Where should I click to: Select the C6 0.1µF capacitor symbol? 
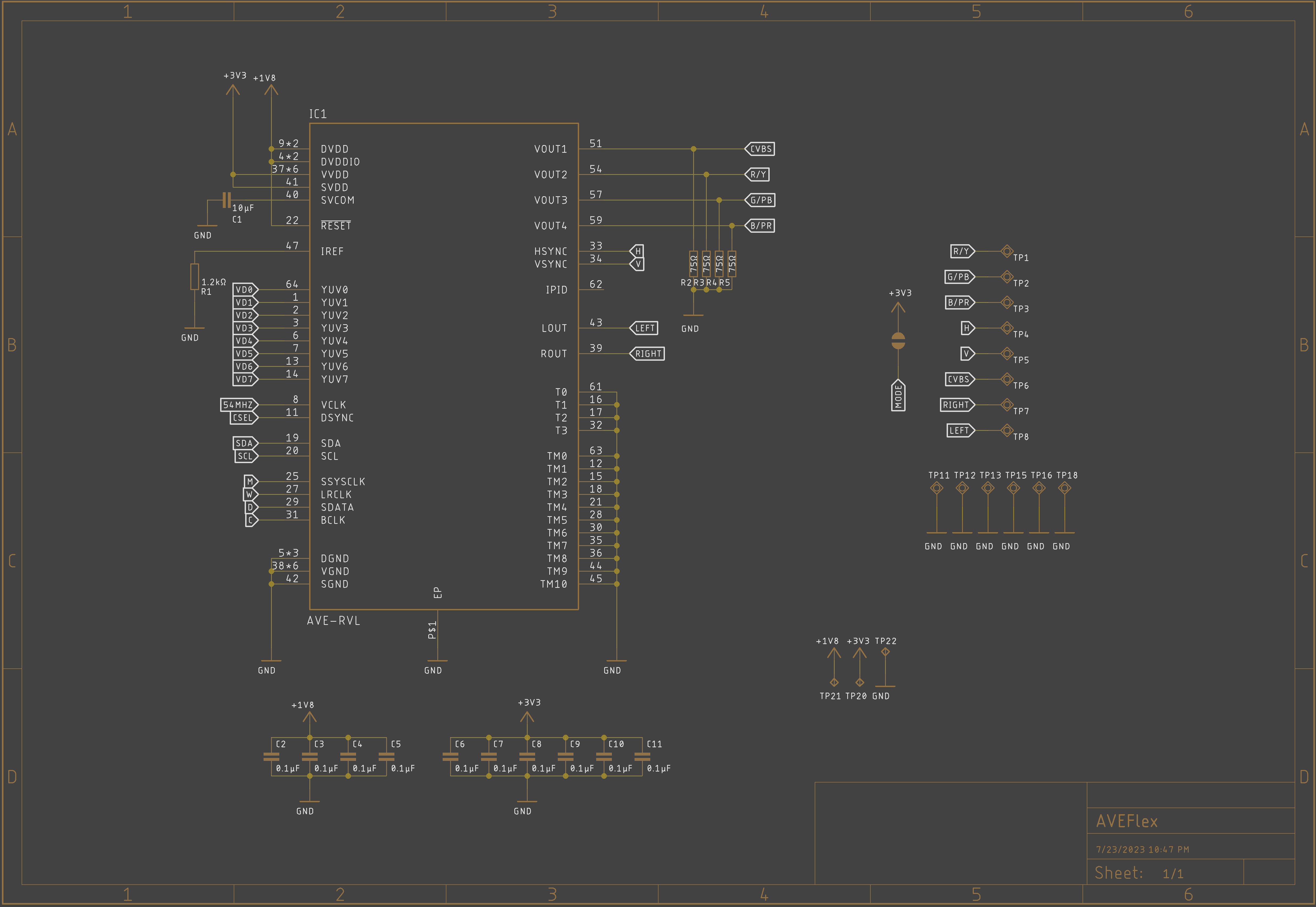(450, 756)
